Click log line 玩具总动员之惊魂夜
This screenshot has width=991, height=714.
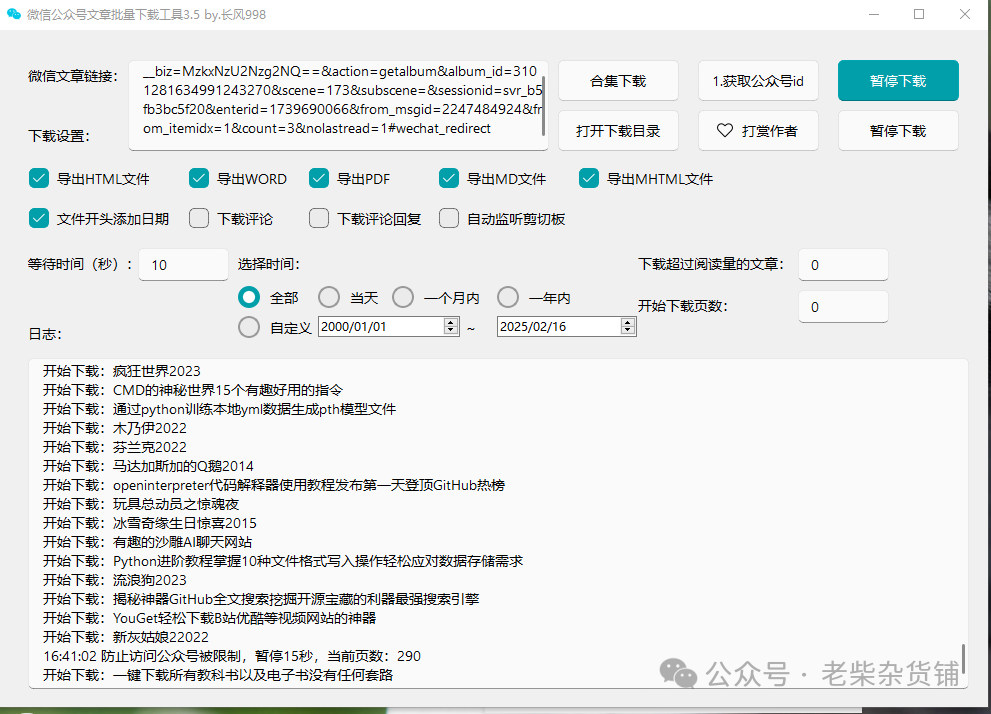click(x=141, y=504)
